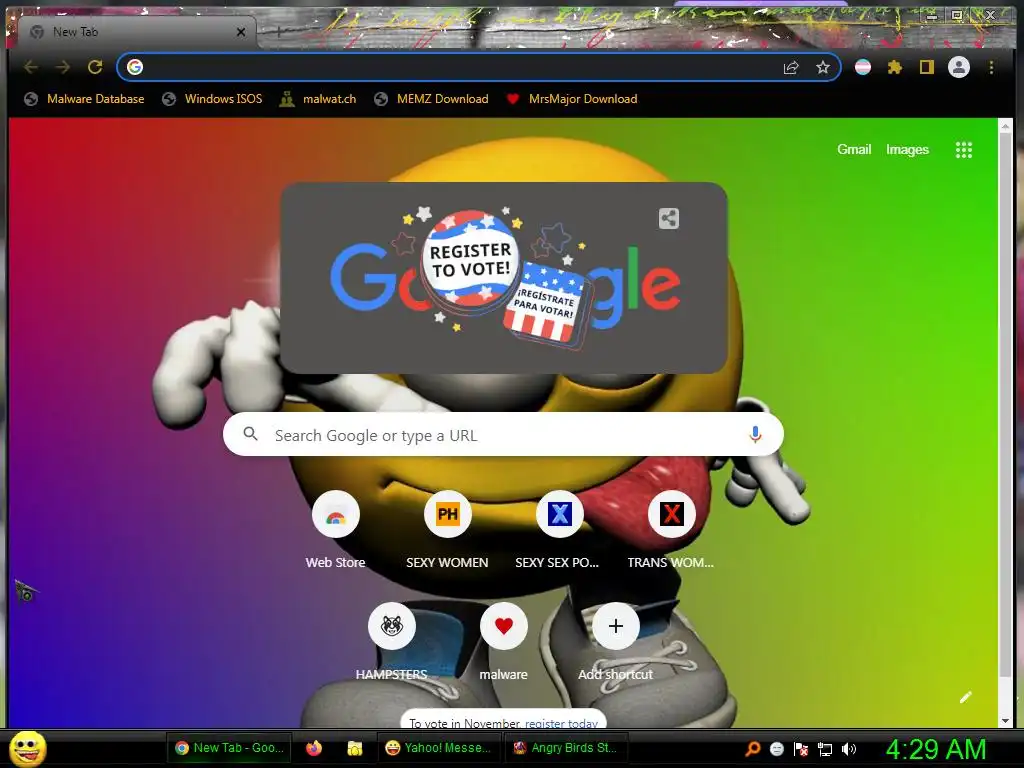Open a new tab with plus button
The image size is (1024, 768).
click(x=278, y=31)
